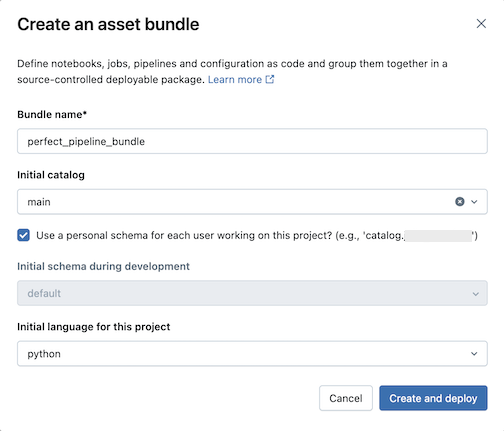Click the 'Initial language for this project' label
This screenshot has height=431, width=504.
point(94,327)
